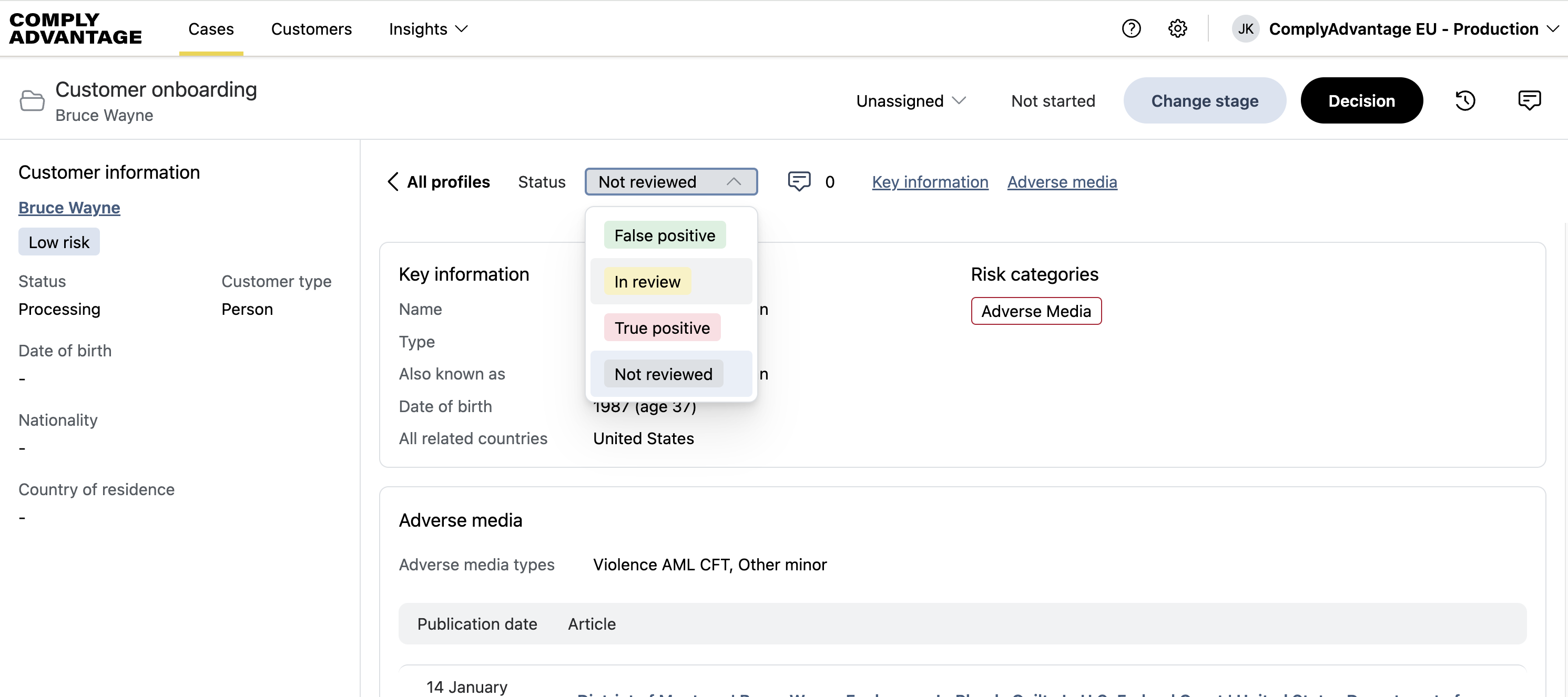Open case comments icon in header
The height and width of the screenshot is (697, 1568).
coord(1529,100)
